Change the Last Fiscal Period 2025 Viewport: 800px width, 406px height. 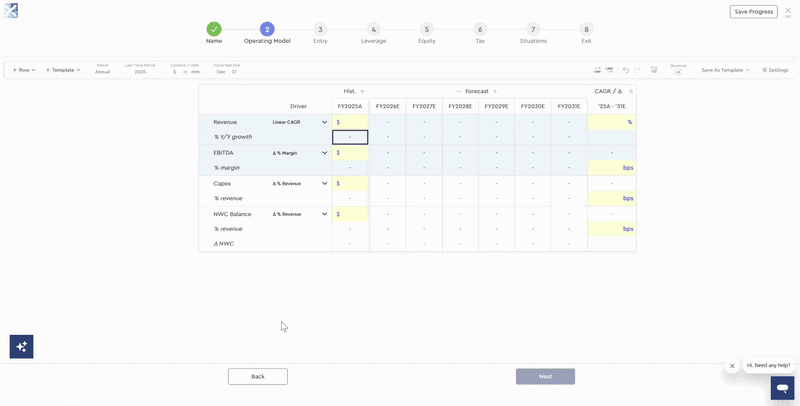pos(140,72)
